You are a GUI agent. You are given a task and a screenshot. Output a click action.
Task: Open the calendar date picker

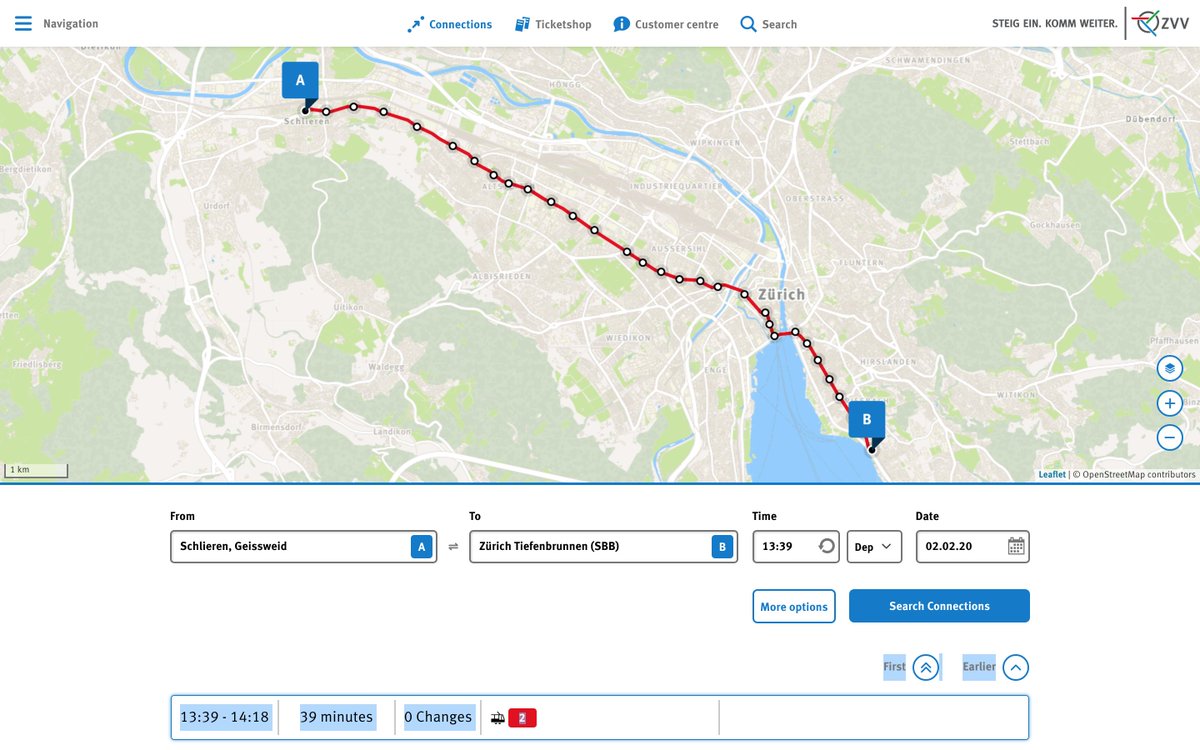tap(1016, 546)
